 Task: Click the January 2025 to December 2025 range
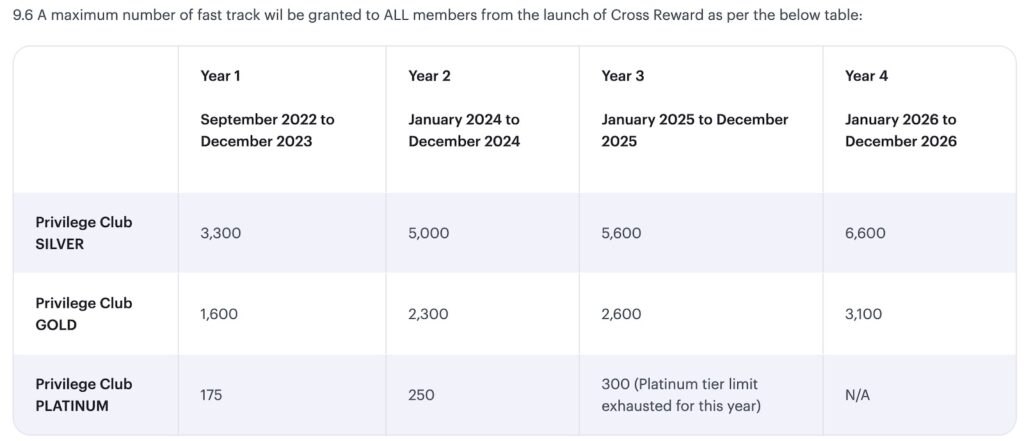click(695, 130)
